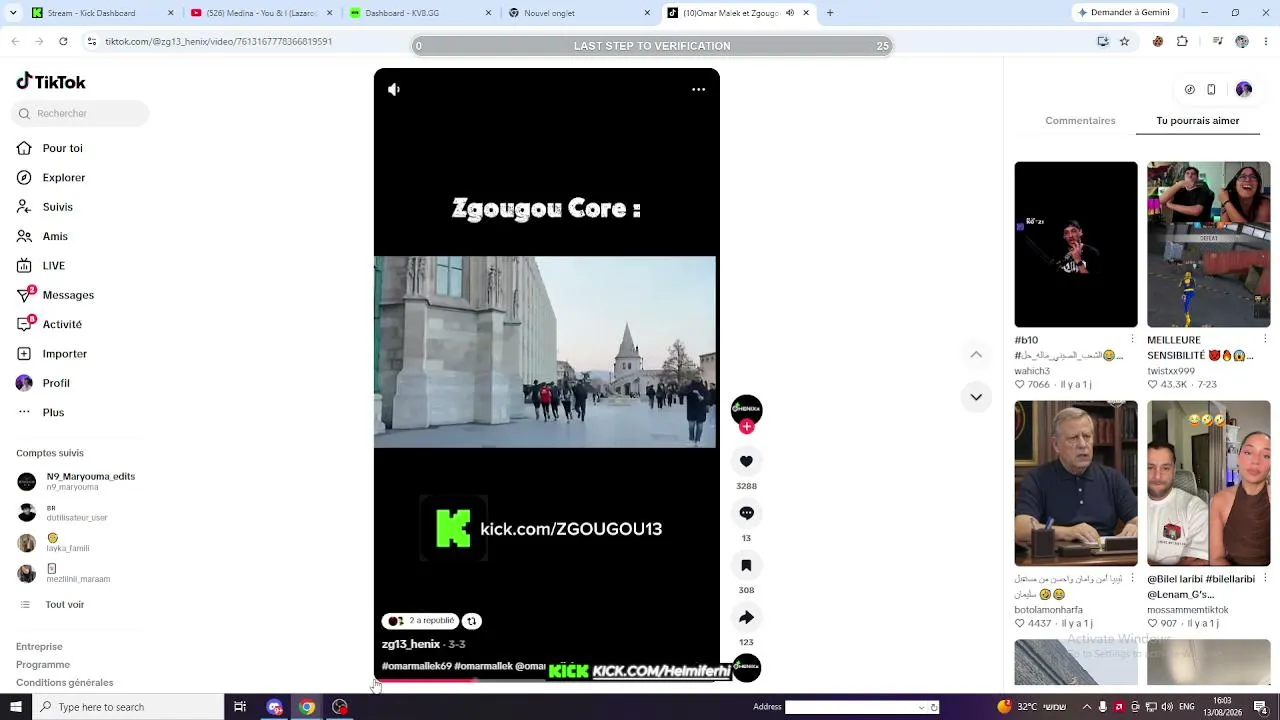1280x720 pixels.
Task: Switch to the Dashboard - KVB.GG tab
Action: tap(420, 13)
